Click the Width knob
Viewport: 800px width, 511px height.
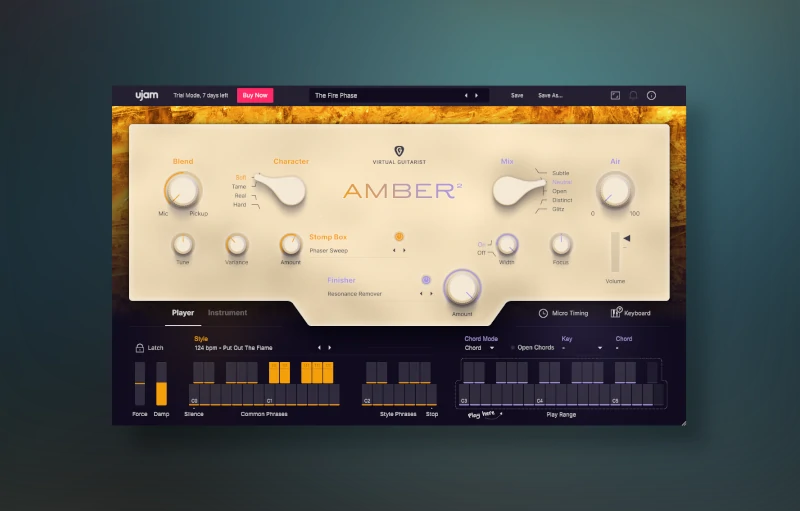coord(507,245)
